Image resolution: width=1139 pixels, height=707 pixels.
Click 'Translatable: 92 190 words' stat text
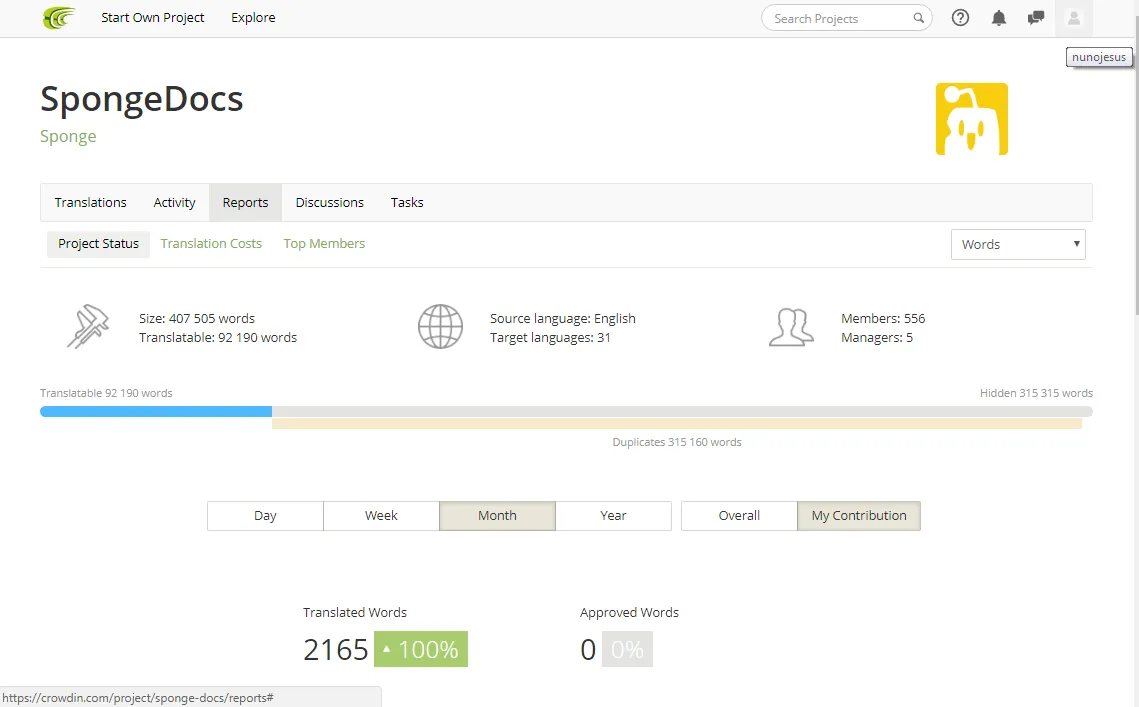218,337
